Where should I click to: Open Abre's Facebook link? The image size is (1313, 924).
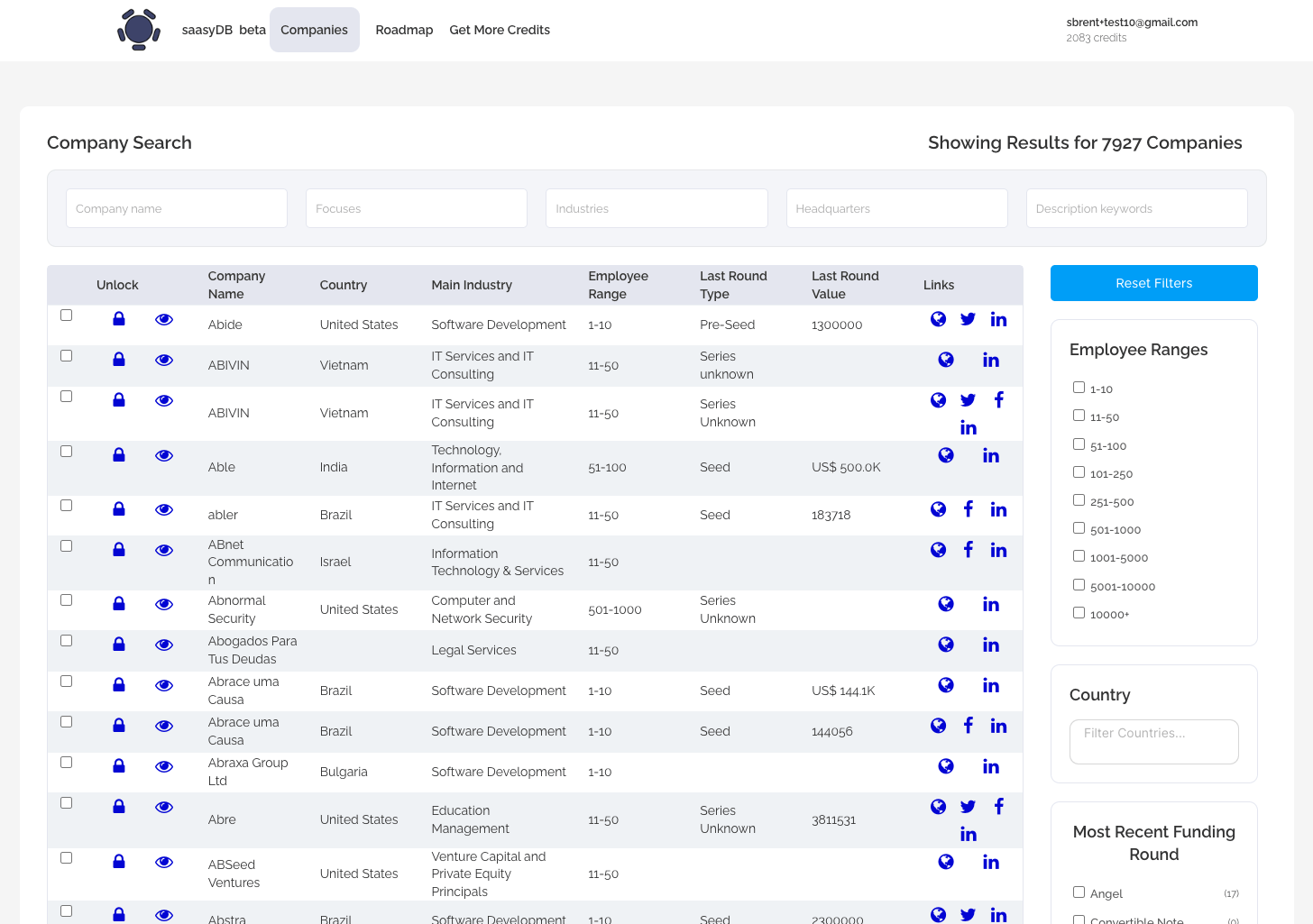coord(998,807)
